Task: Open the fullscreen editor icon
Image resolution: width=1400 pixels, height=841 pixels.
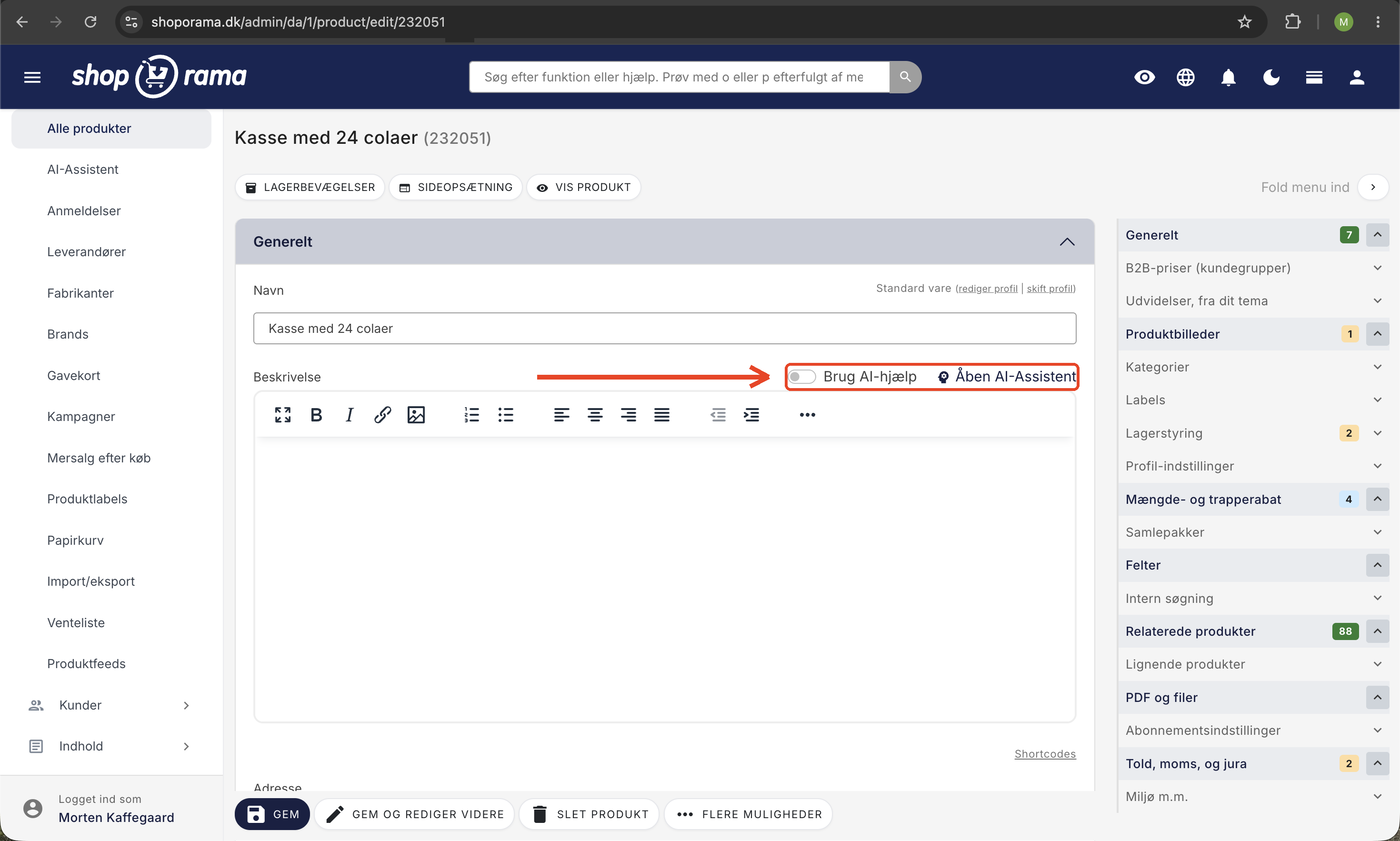Action: coord(283,415)
